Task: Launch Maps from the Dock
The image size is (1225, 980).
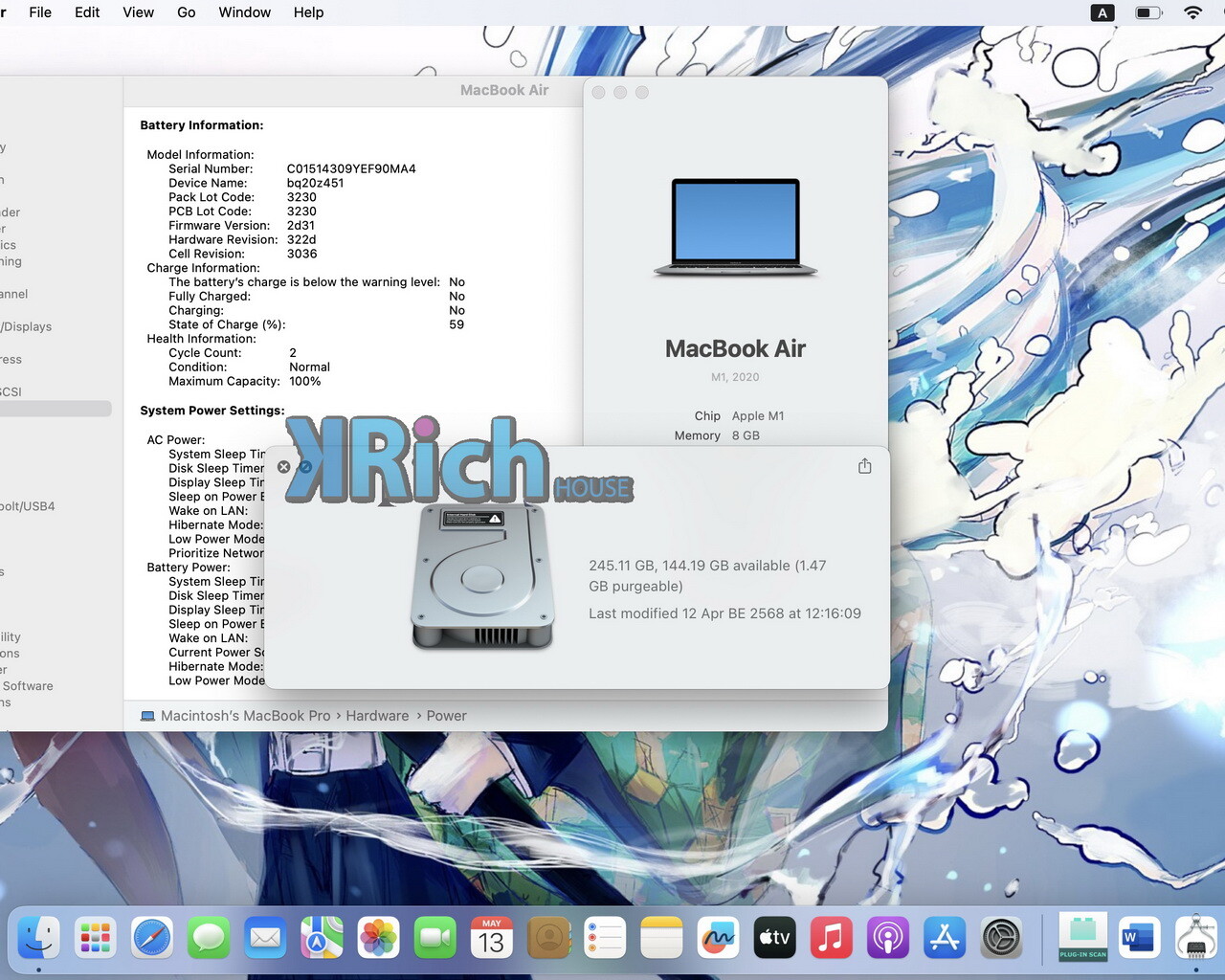Action: pos(322,938)
